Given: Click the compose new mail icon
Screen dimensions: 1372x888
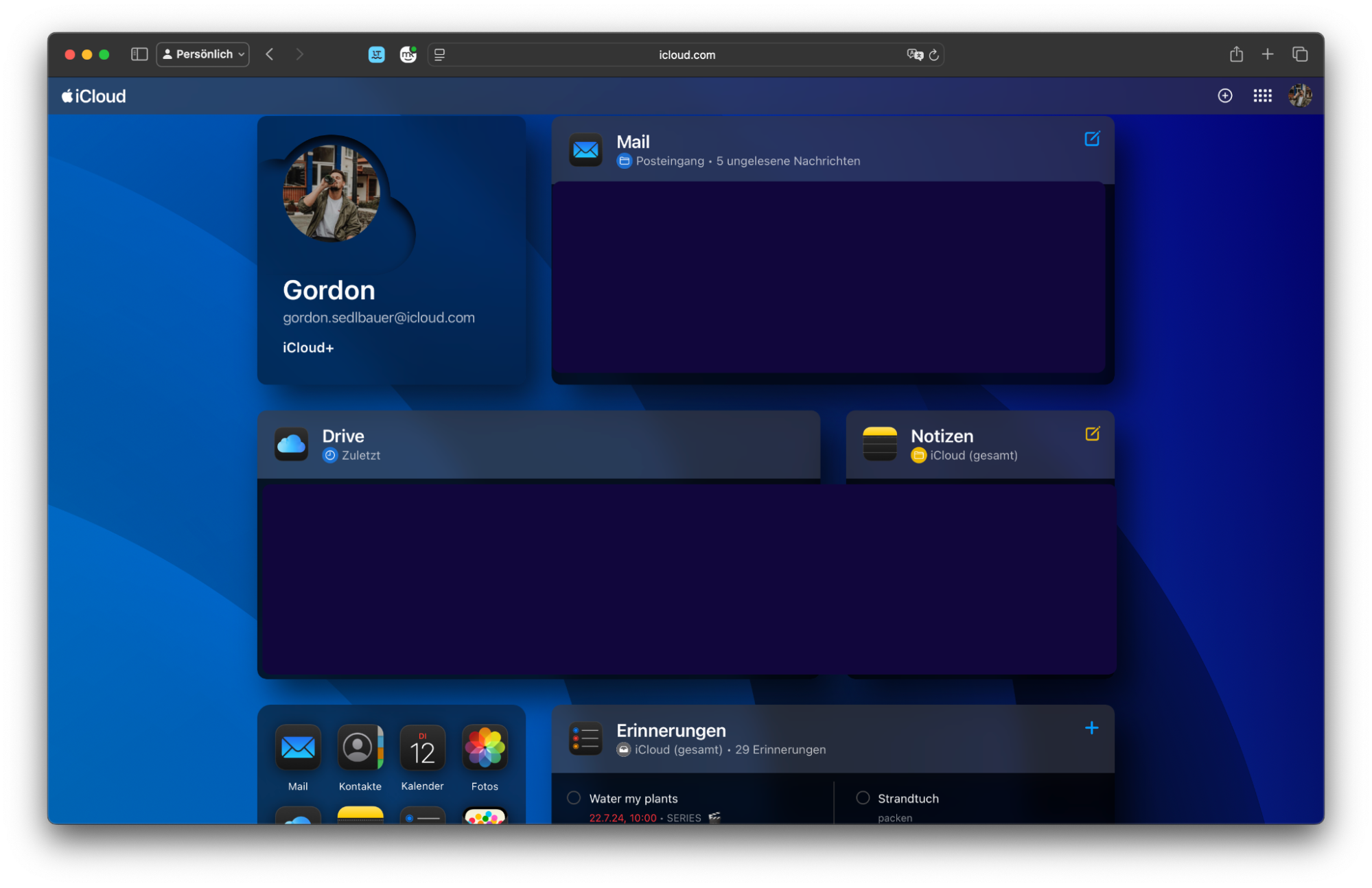Looking at the screenshot, I should [x=1091, y=139].
